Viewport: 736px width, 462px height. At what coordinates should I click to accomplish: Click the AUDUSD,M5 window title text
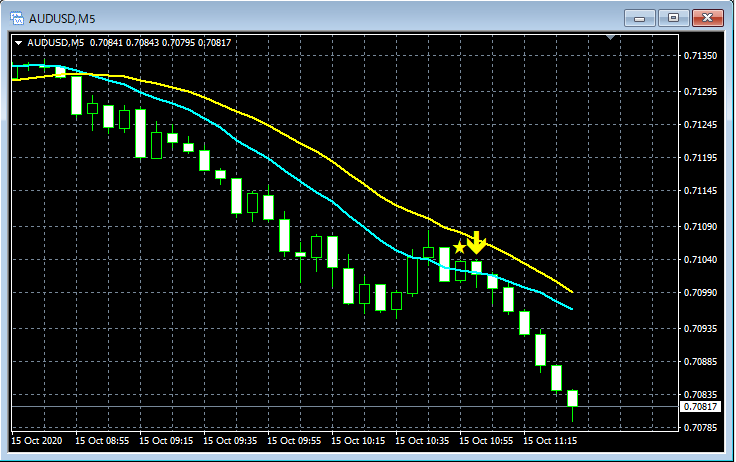click(62, 19)
